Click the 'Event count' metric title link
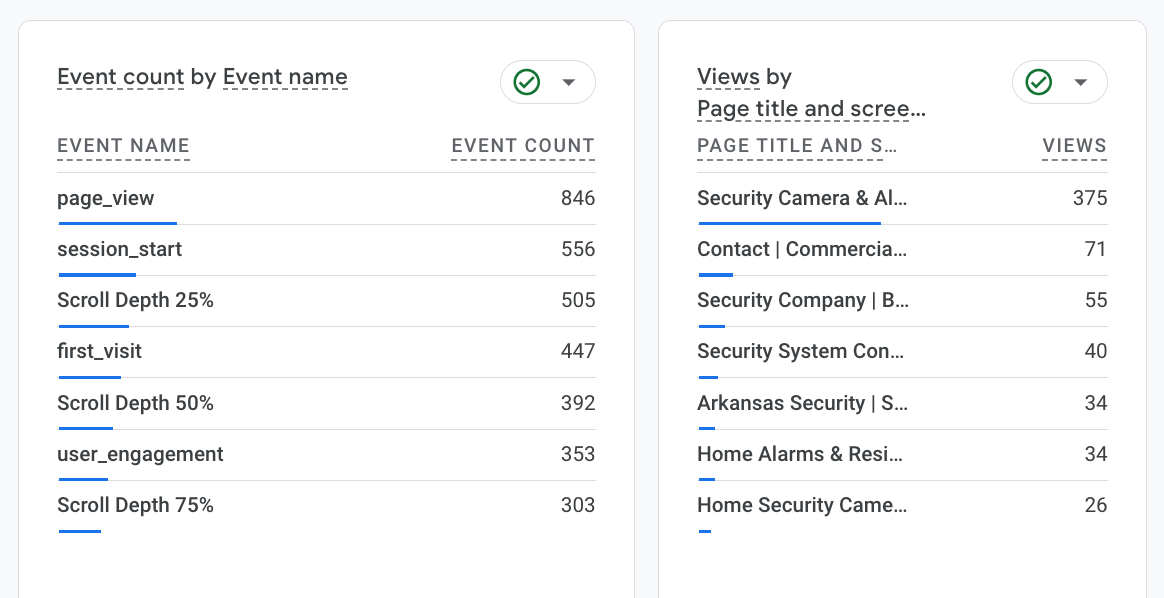The height and width of the screenshot is (598, 1164). tap(120, 77)
